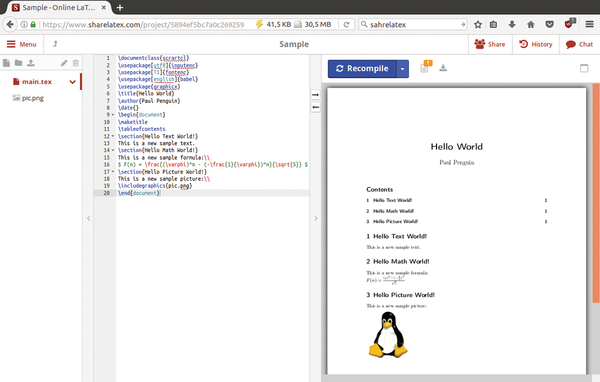The width and height of the screenshot is (600, 382).
Task: Open the main.tex file options chevron
Action: point(72,82)
